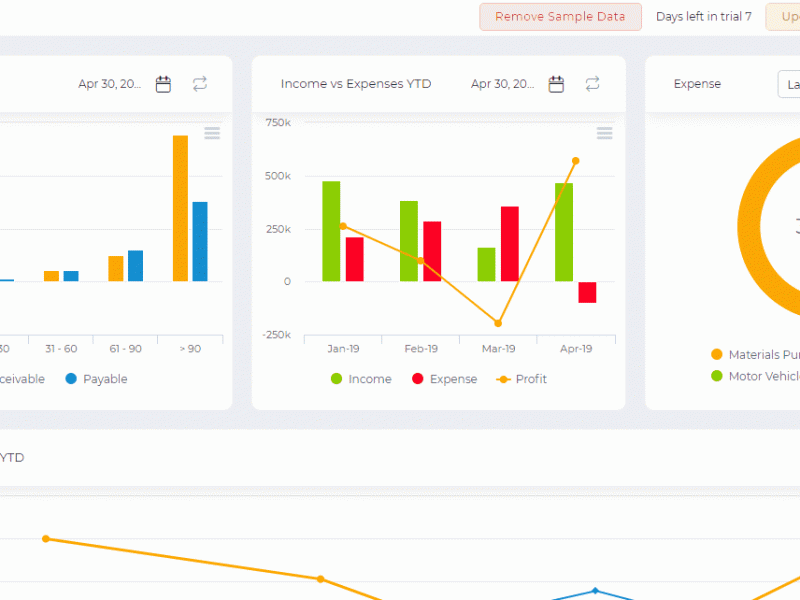
Task: Click the 750k axis value
Action: [278, 122]
